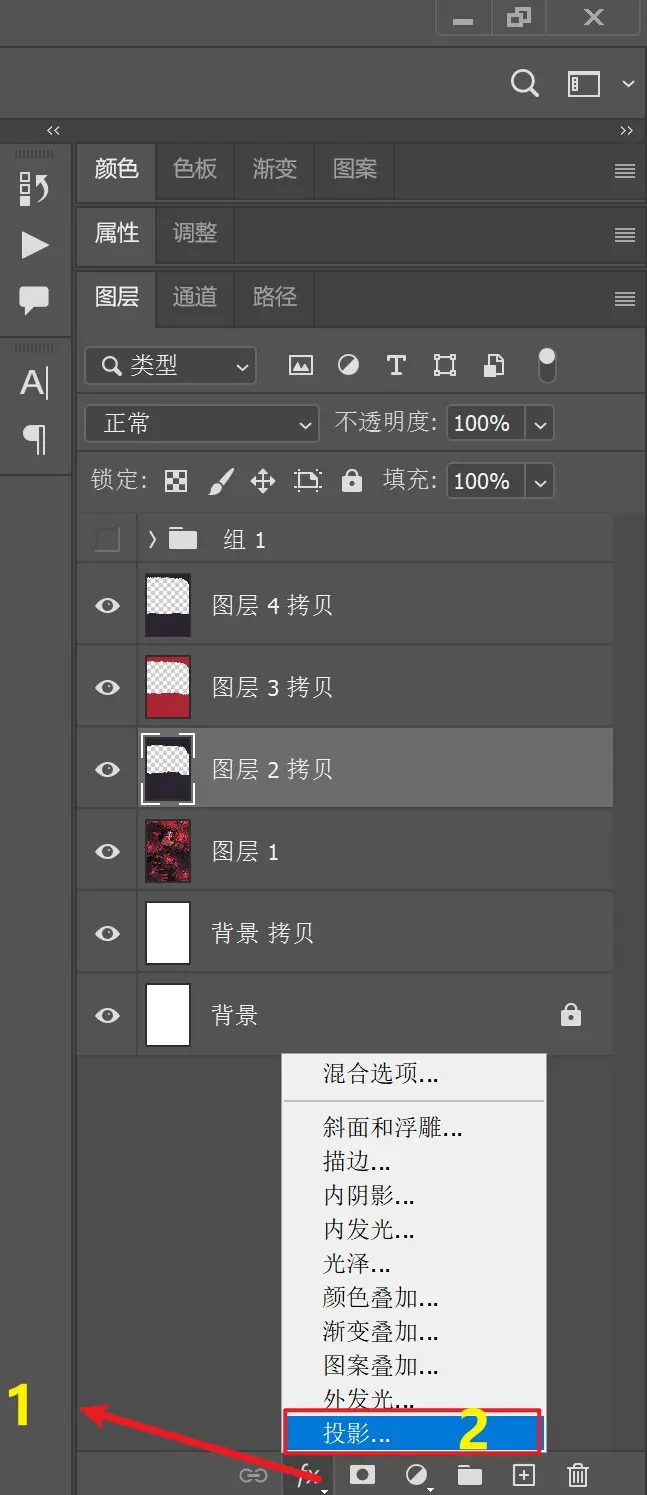This screenshot has height=1495, width=647.
Task: Open the 颜色 panel group menu
Action: pos(625,171)
